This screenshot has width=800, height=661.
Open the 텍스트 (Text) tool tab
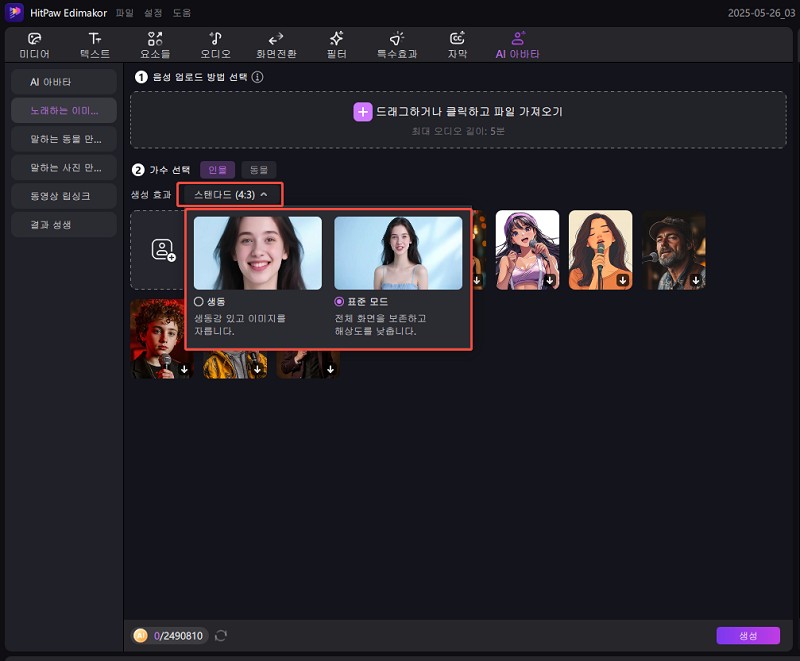click(95, 45)
